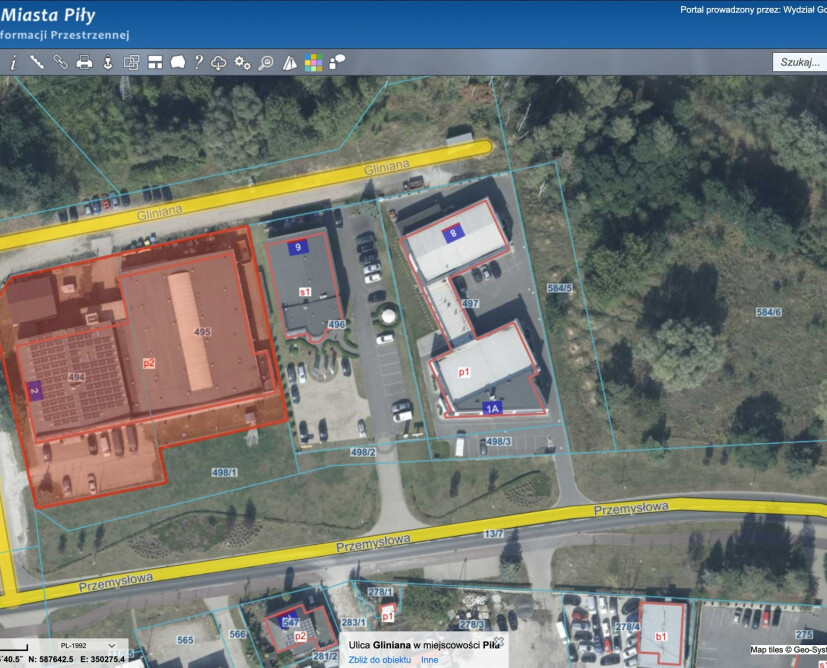The width and height of the screenshot is (827, 668).
Task: Click the polygon shape tool icon
Action: point(290,62)
